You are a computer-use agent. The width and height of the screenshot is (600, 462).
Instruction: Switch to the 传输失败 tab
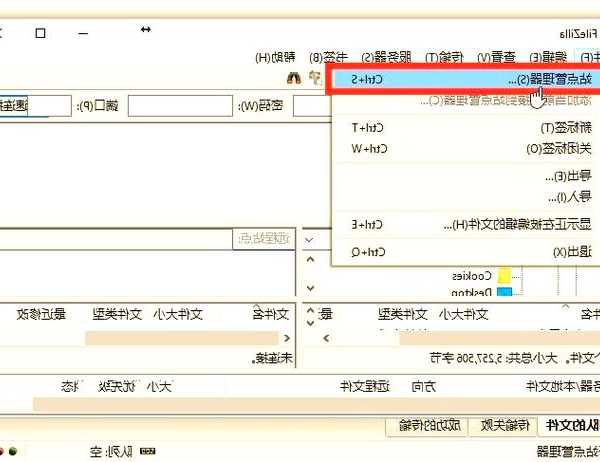507,426
